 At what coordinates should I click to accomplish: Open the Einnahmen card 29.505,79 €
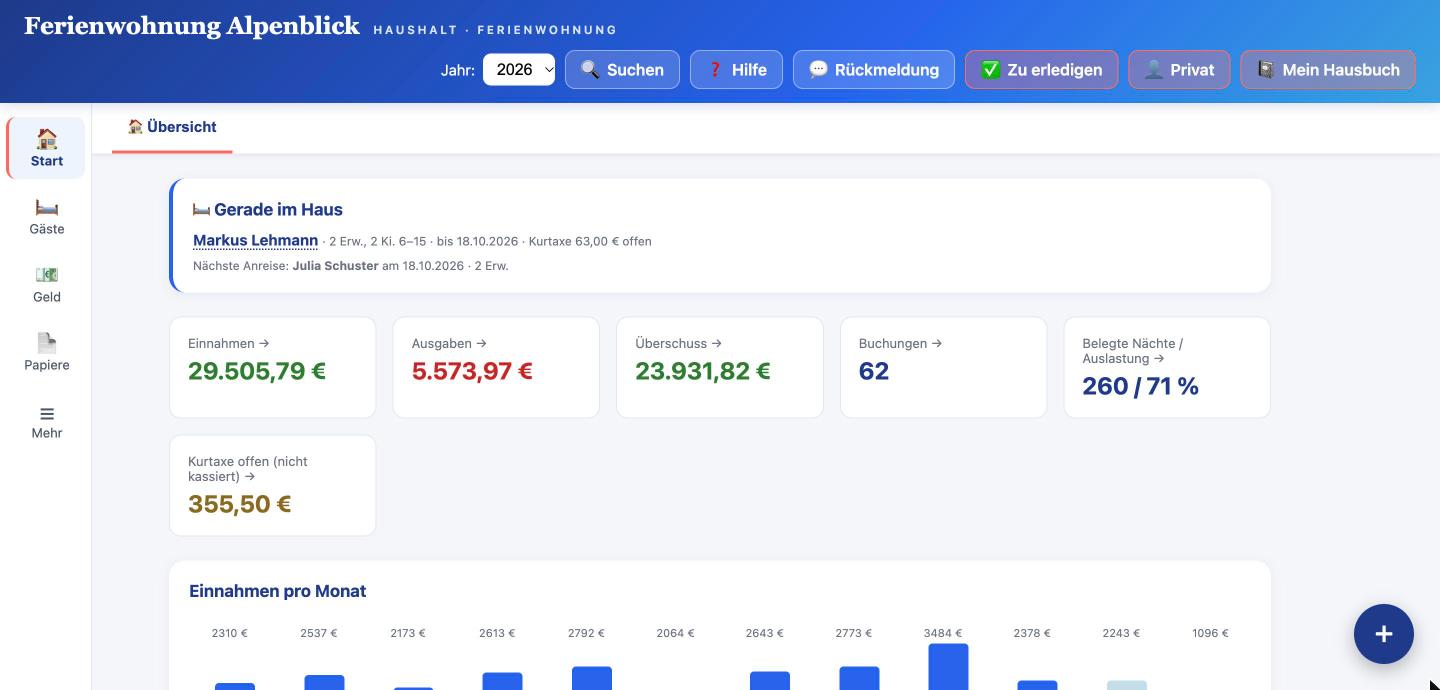point(273,367)
